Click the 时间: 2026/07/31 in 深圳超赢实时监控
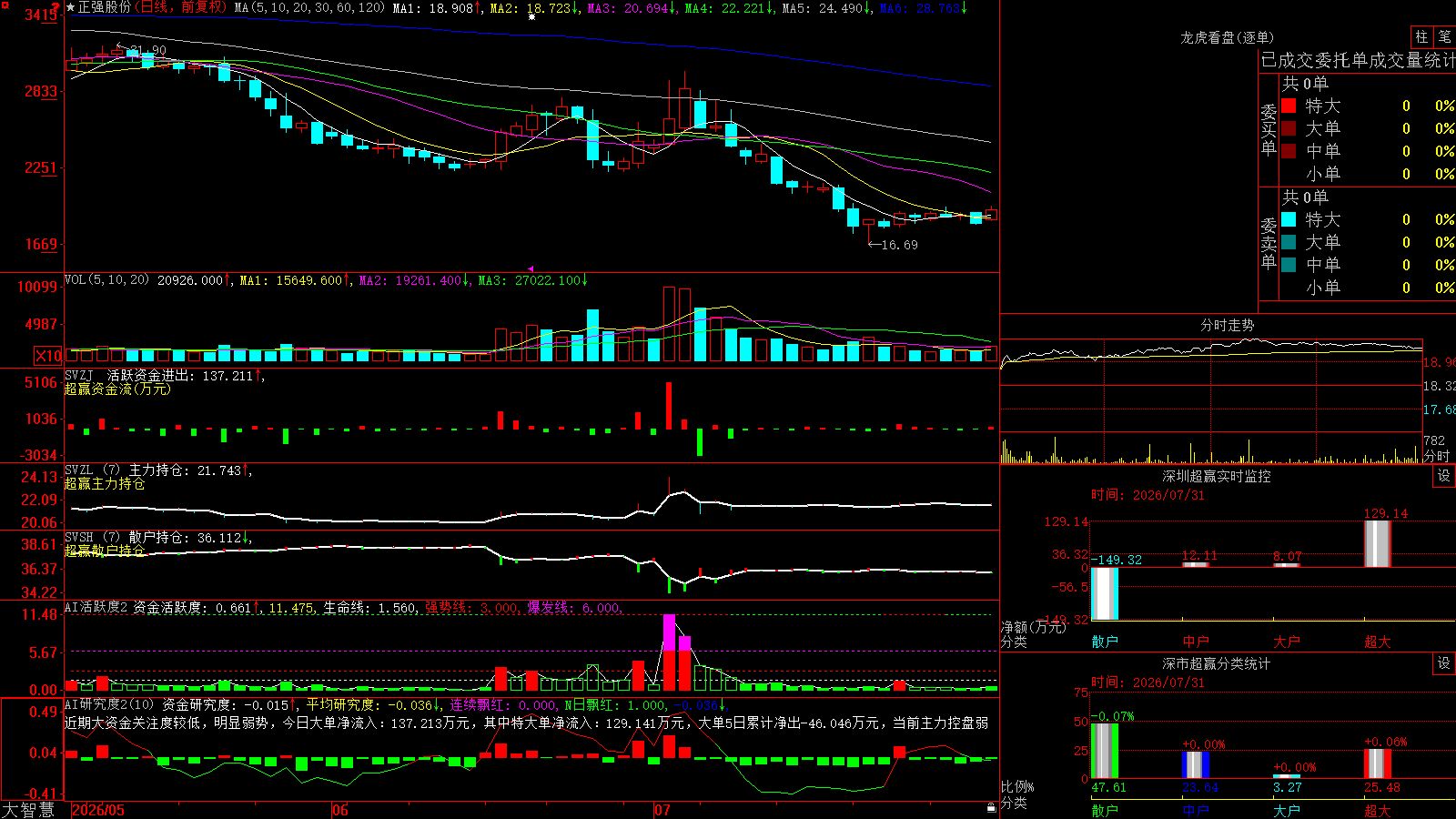Screen dimensions: 1456x819 (x=1148, y=495)
